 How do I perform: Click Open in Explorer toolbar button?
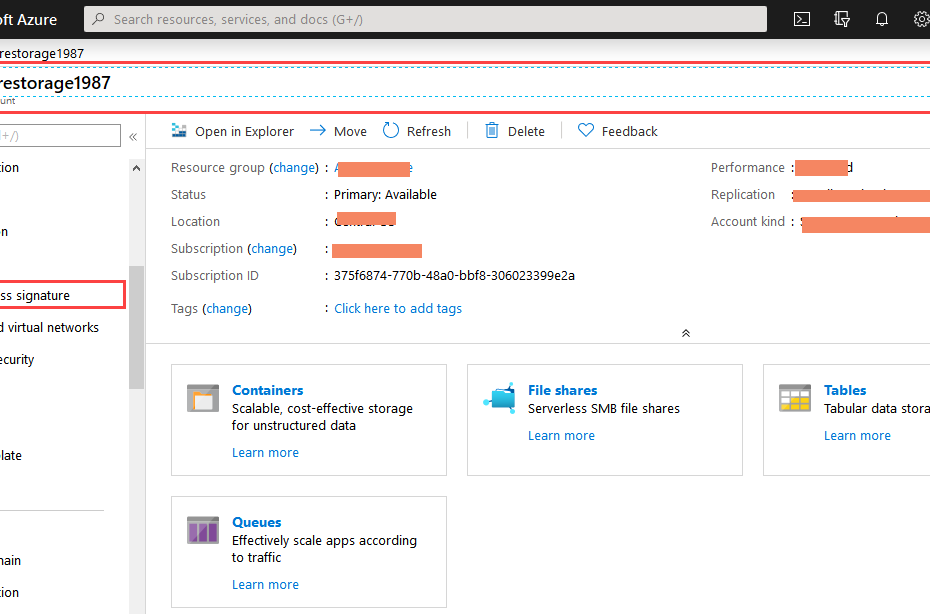pyautogui.click(x=232, y=131)
